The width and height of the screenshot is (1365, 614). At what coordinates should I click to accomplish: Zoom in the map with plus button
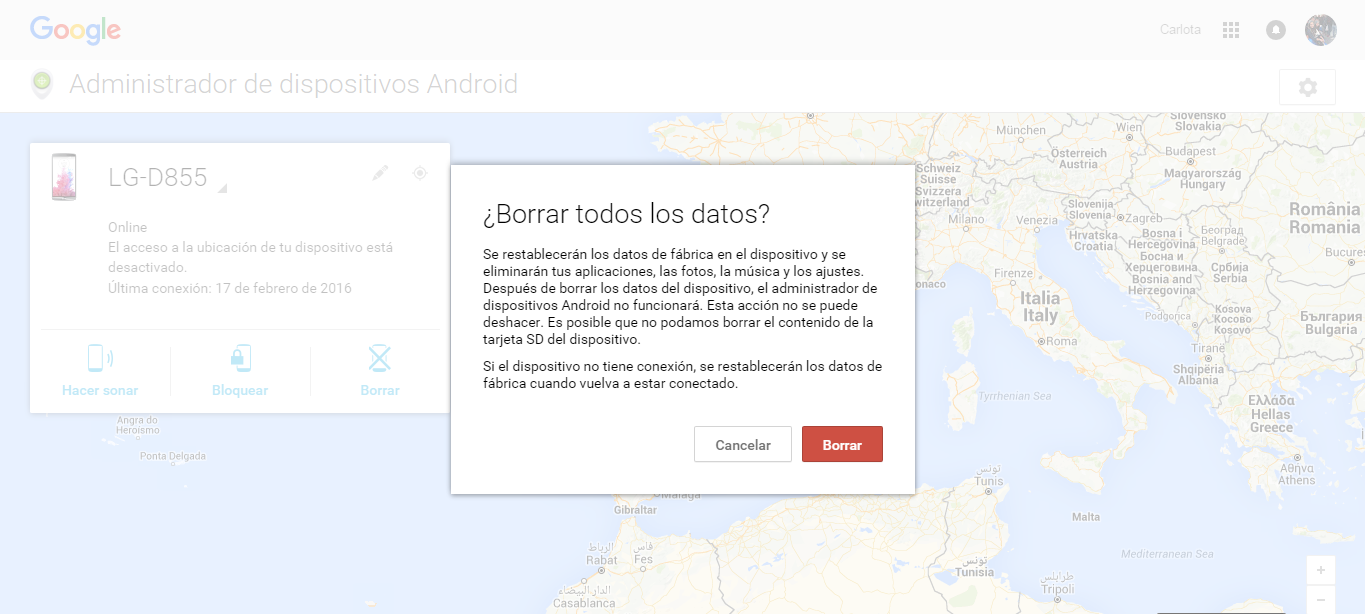coord(1320,570)
